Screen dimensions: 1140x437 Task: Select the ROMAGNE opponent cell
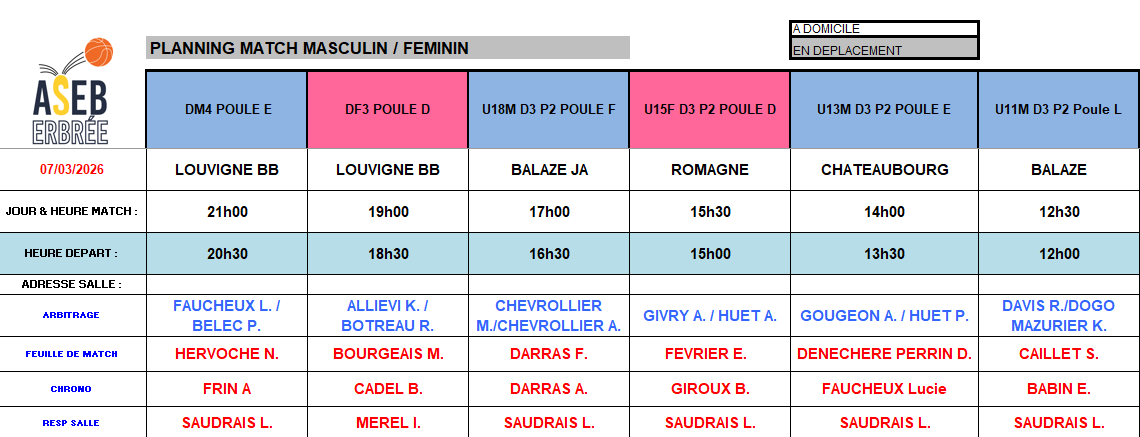(x=710, y=170)
